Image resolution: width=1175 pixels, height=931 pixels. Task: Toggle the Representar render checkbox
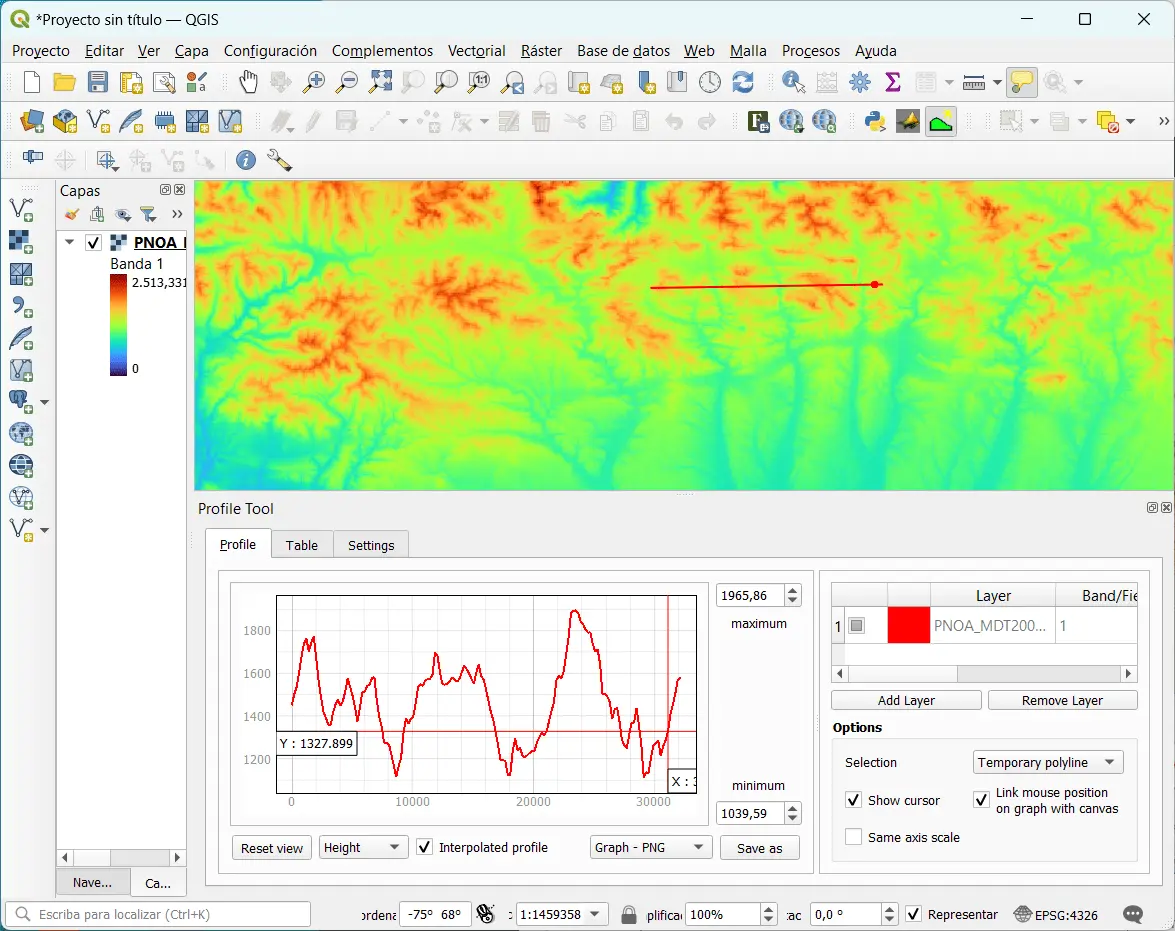click(913, 914)
